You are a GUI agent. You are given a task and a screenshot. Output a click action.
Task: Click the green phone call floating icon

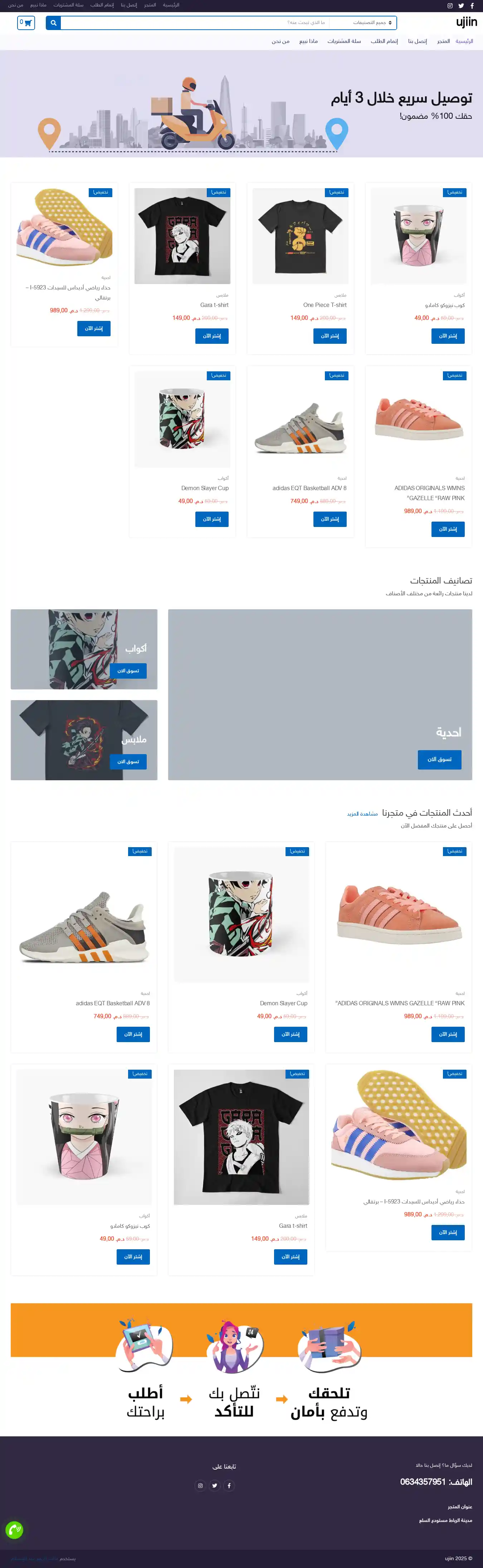(x=14, y=1530)
